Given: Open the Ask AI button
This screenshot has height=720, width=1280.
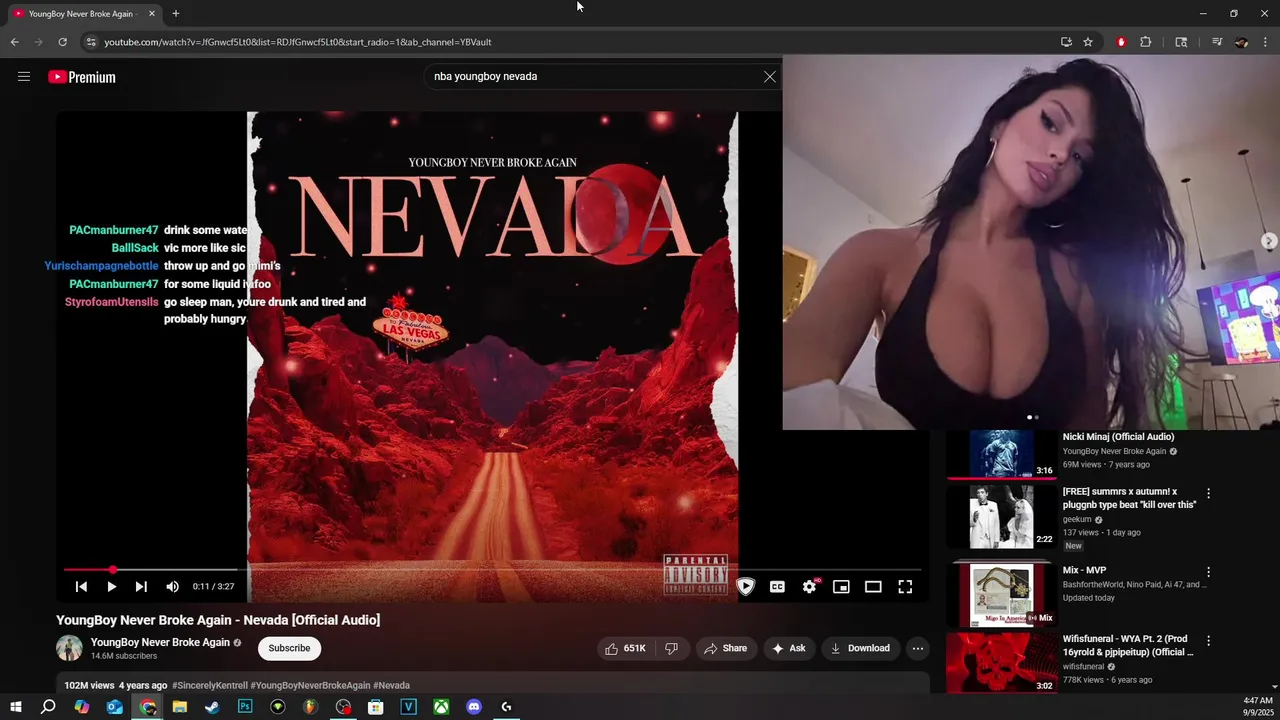Looking at the screenshot, I should [x=789, y=648].
